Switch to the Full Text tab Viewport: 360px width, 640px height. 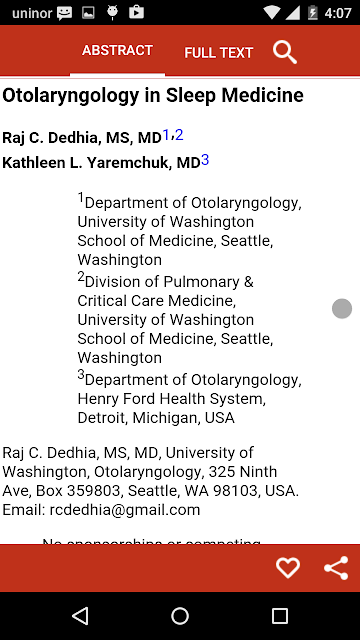[x=219, y=53]
